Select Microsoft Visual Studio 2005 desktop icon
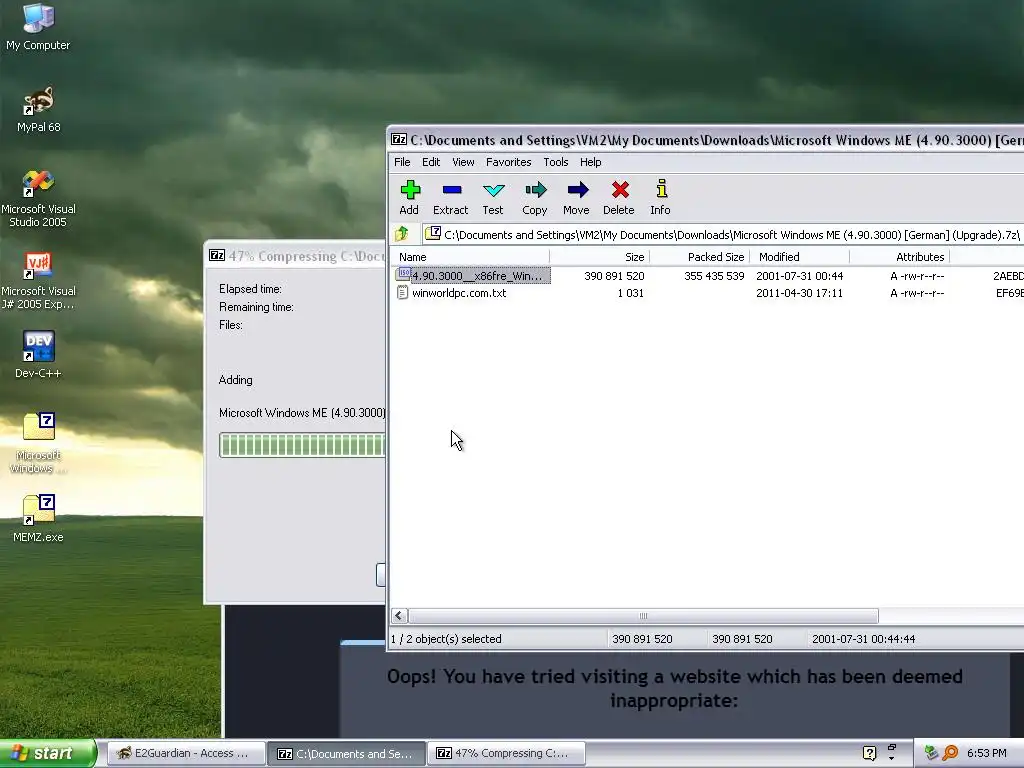1024x768 pixels. click(39, 199)
